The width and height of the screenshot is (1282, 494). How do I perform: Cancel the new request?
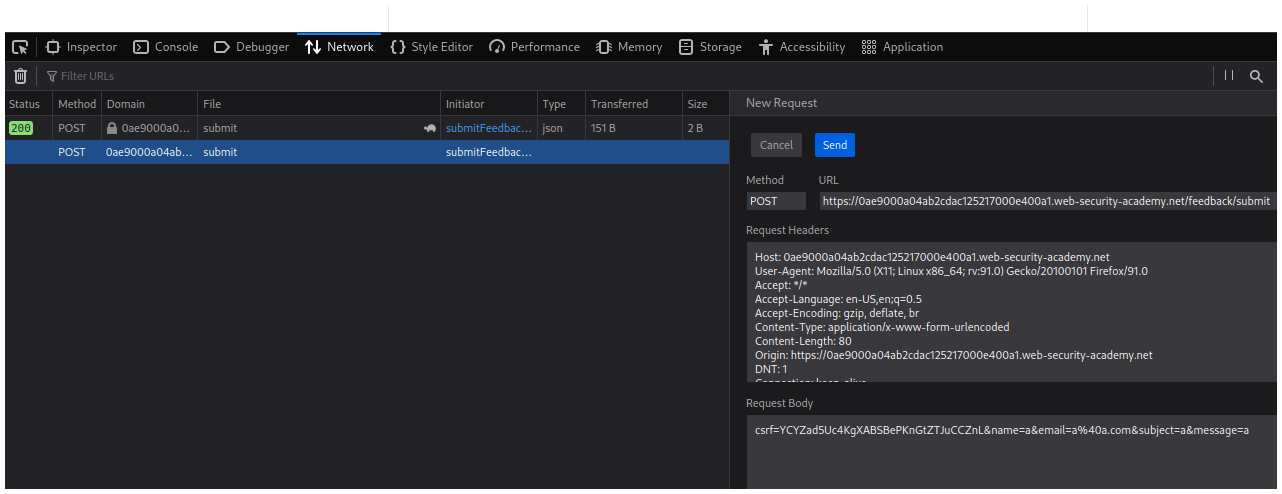[x=776, y=145]
